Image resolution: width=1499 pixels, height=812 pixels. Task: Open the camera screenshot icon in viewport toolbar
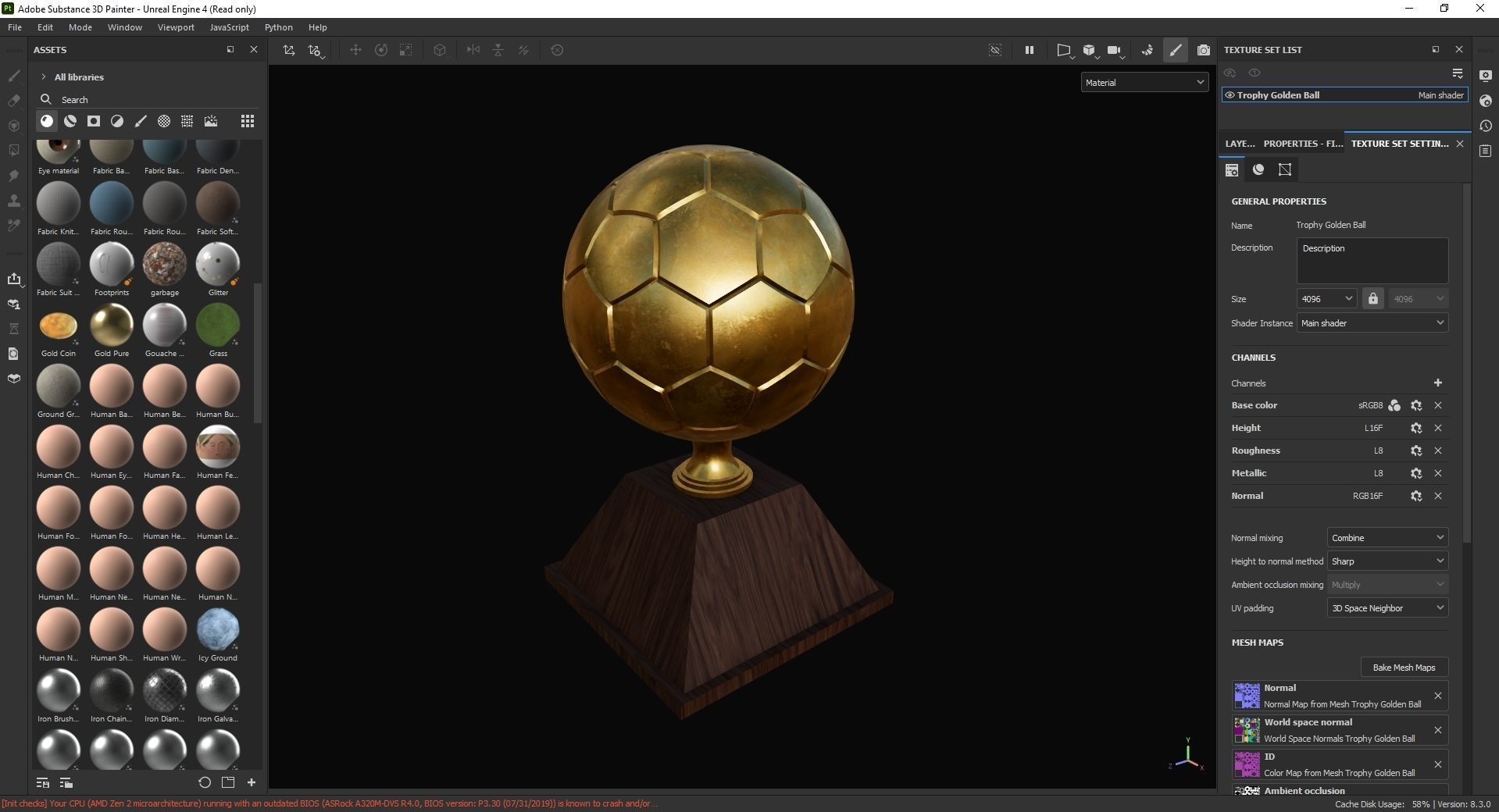pos(1204,50)
